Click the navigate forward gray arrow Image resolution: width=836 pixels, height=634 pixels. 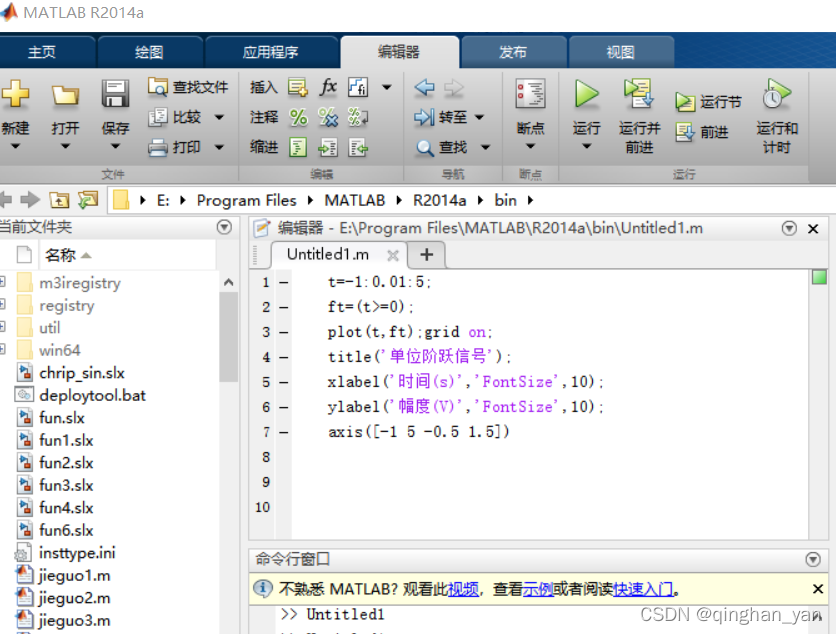tap(454, 87)
